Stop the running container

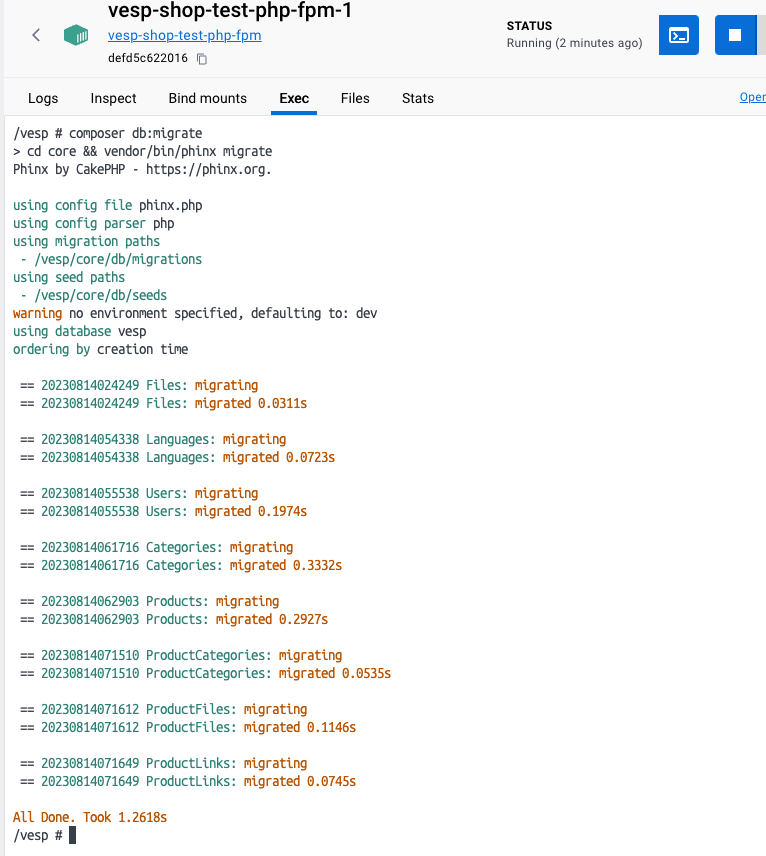click(735, 35)
